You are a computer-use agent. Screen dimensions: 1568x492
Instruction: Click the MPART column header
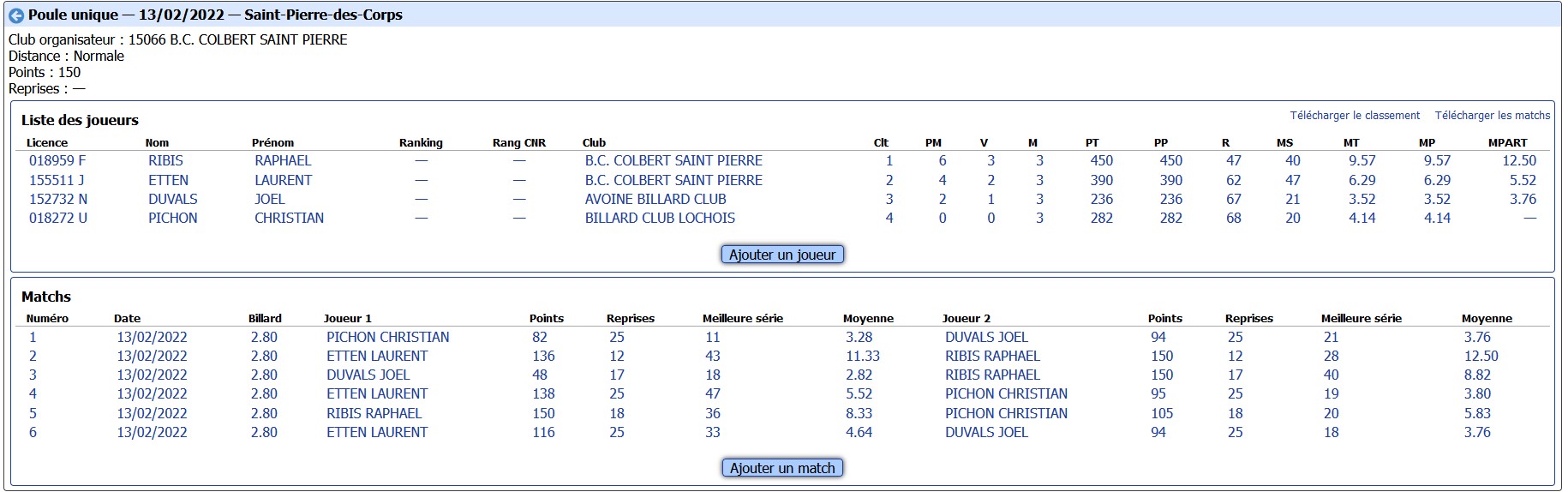pos(1507,143)
